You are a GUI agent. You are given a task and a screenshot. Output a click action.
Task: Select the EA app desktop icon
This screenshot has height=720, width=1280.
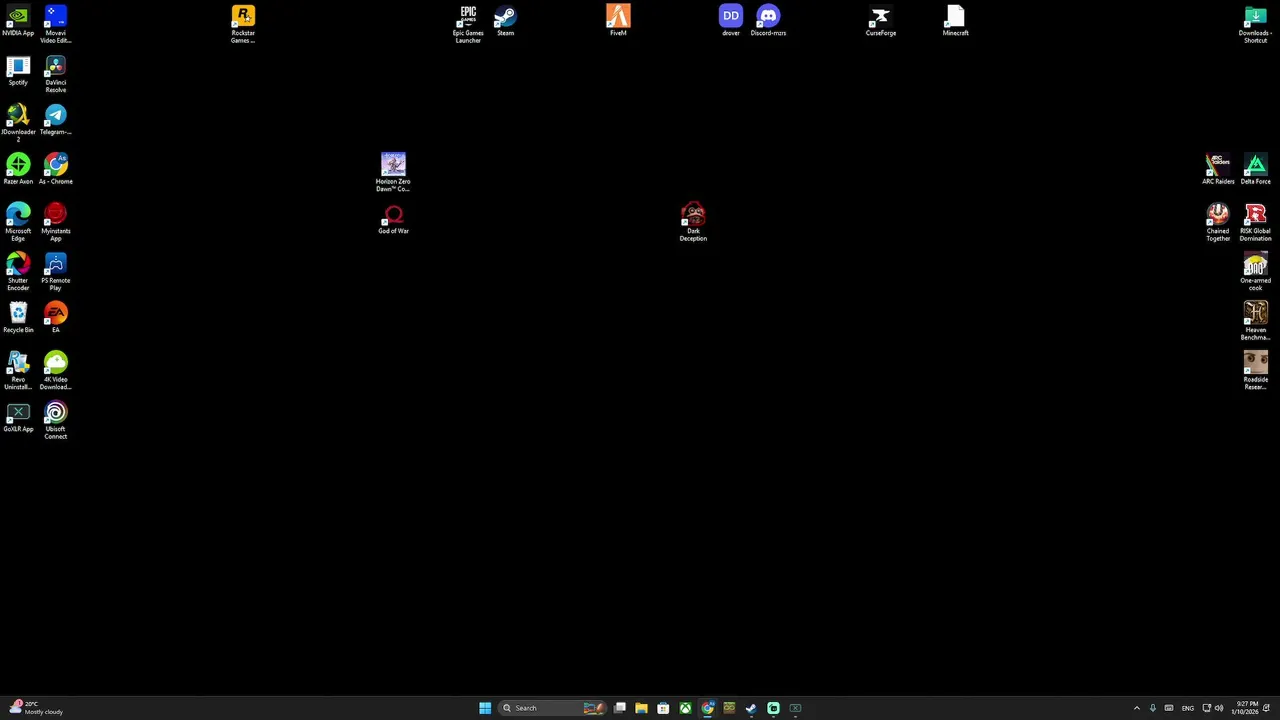tap(55, 318)
